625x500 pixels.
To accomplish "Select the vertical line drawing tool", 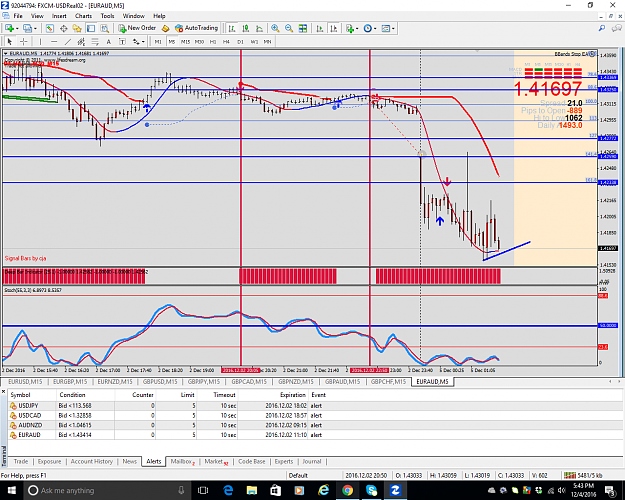I will [x=40, y=41].
